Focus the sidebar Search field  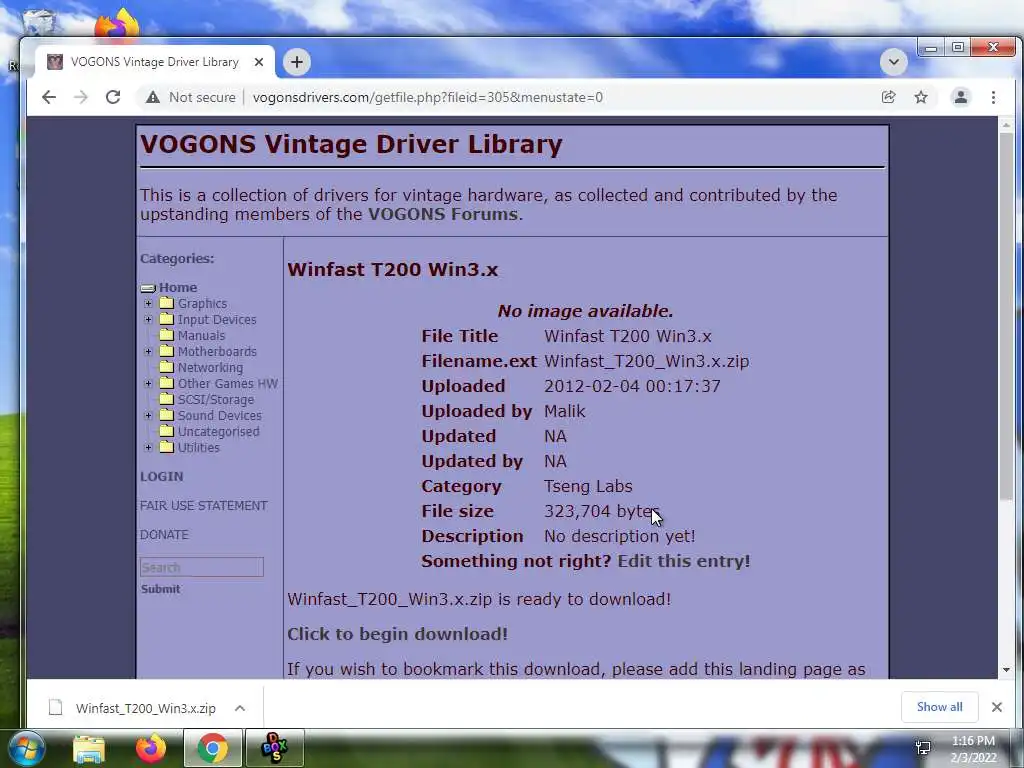[202, 567]
